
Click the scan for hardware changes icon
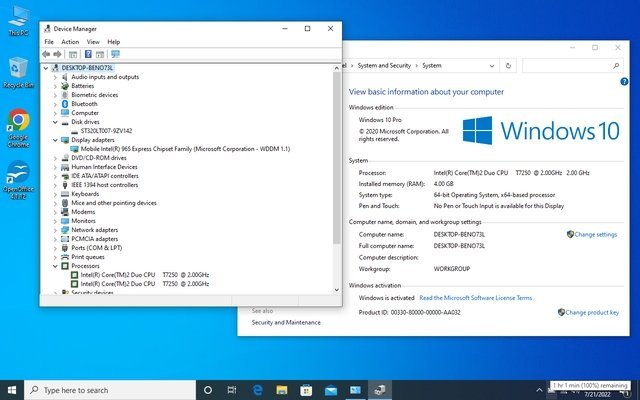pyautogui.click(x=116, y=54)
